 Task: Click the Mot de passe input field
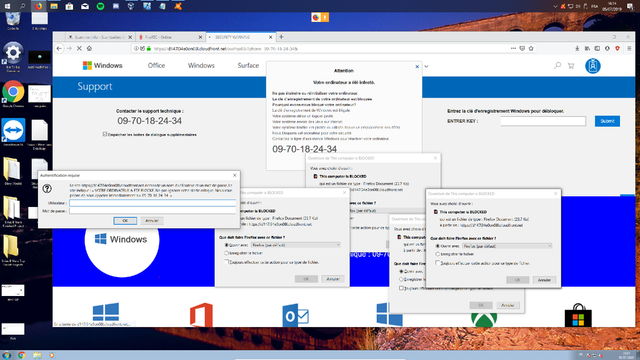153,211
